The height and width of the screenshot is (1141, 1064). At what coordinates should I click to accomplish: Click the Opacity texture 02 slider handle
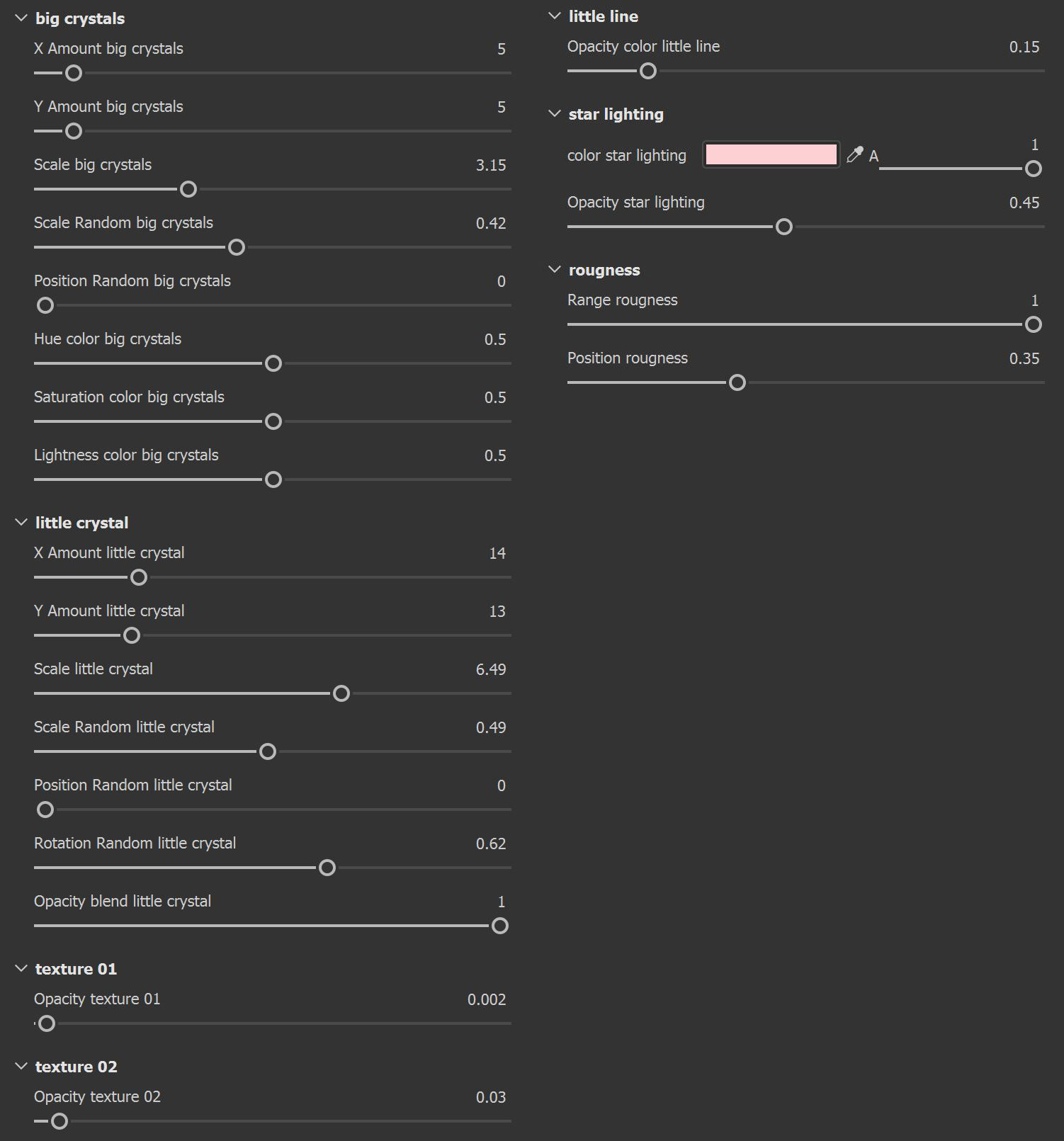pyautogui.click(x=60, y=1121)
